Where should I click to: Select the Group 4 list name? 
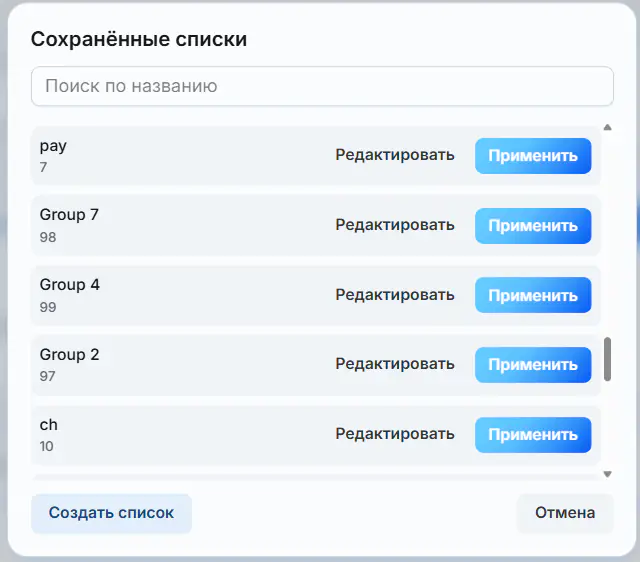(69, 284)
